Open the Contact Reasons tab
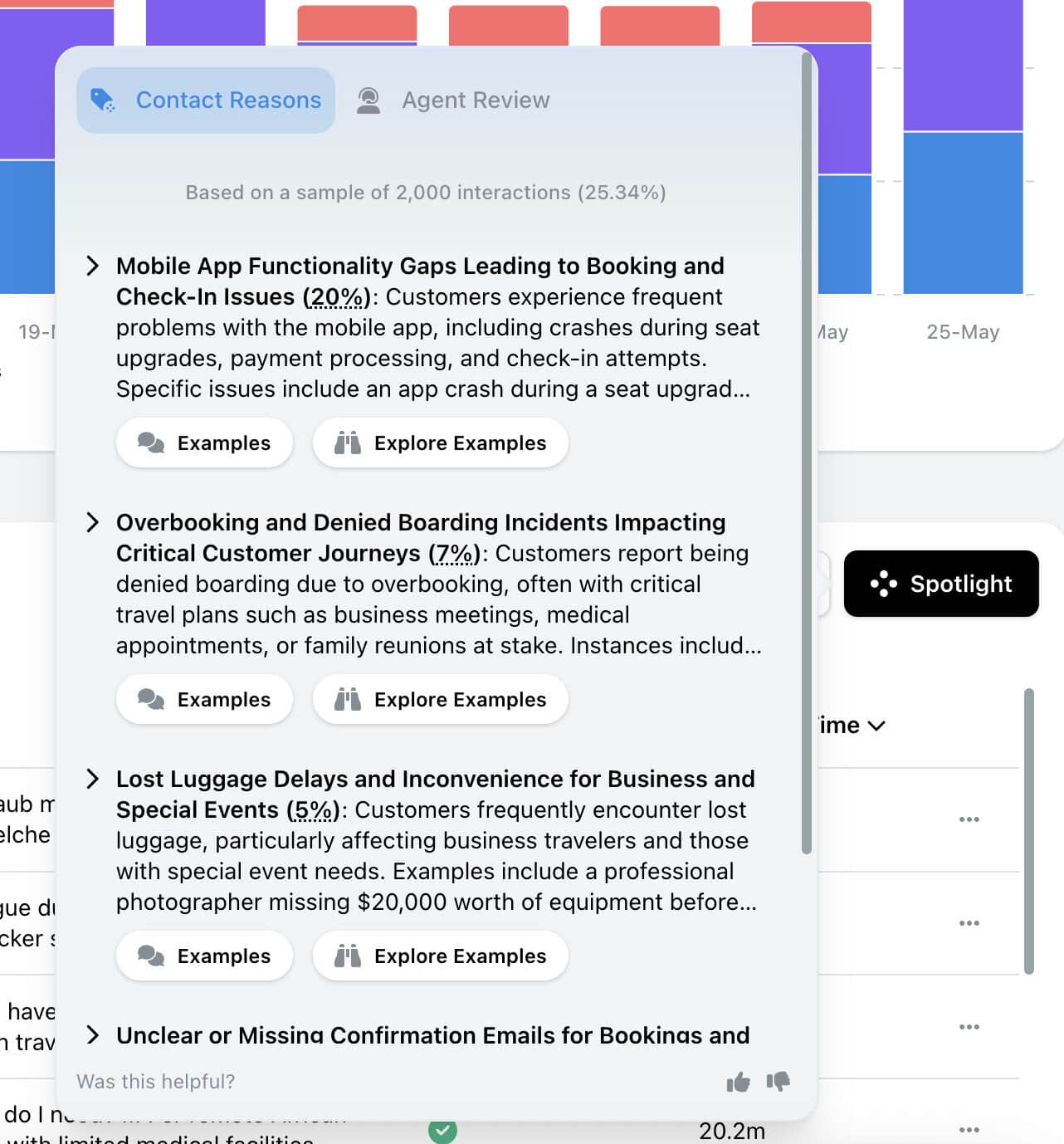The image size is (1064, 1144). pyautogui.click(x=206, y=100)
